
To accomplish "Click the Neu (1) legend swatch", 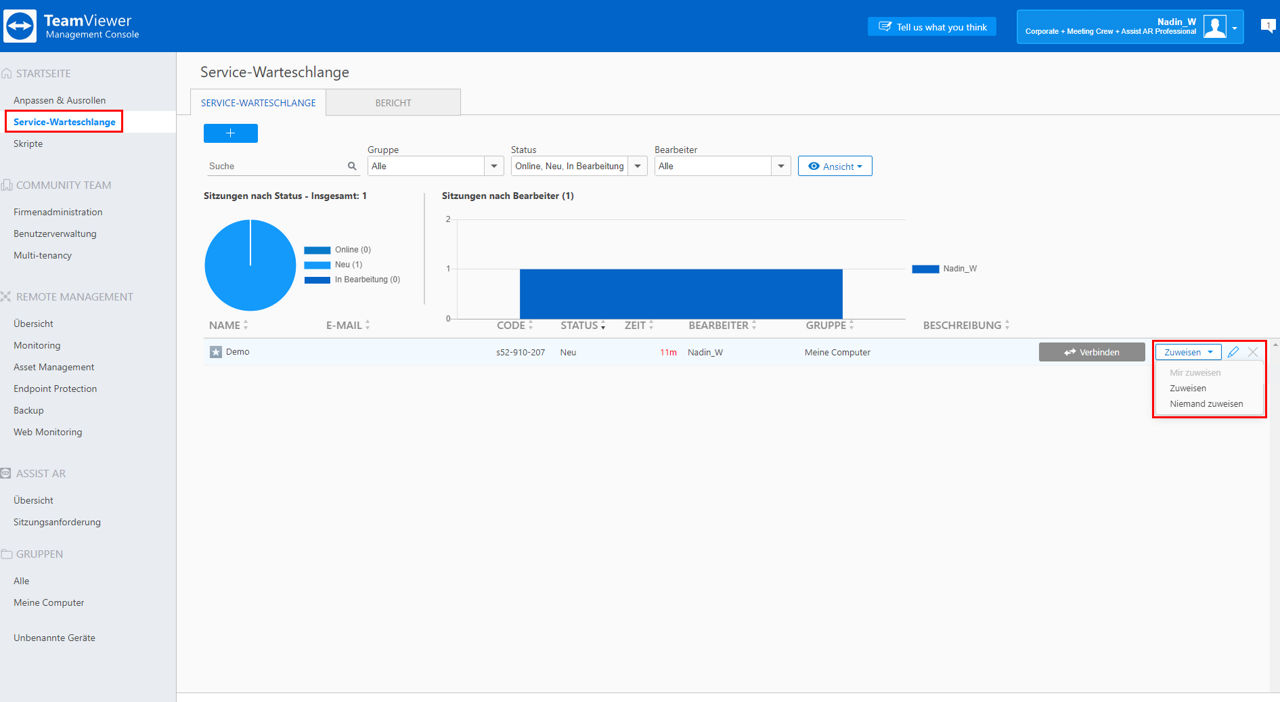I will (x=317, y=265).
